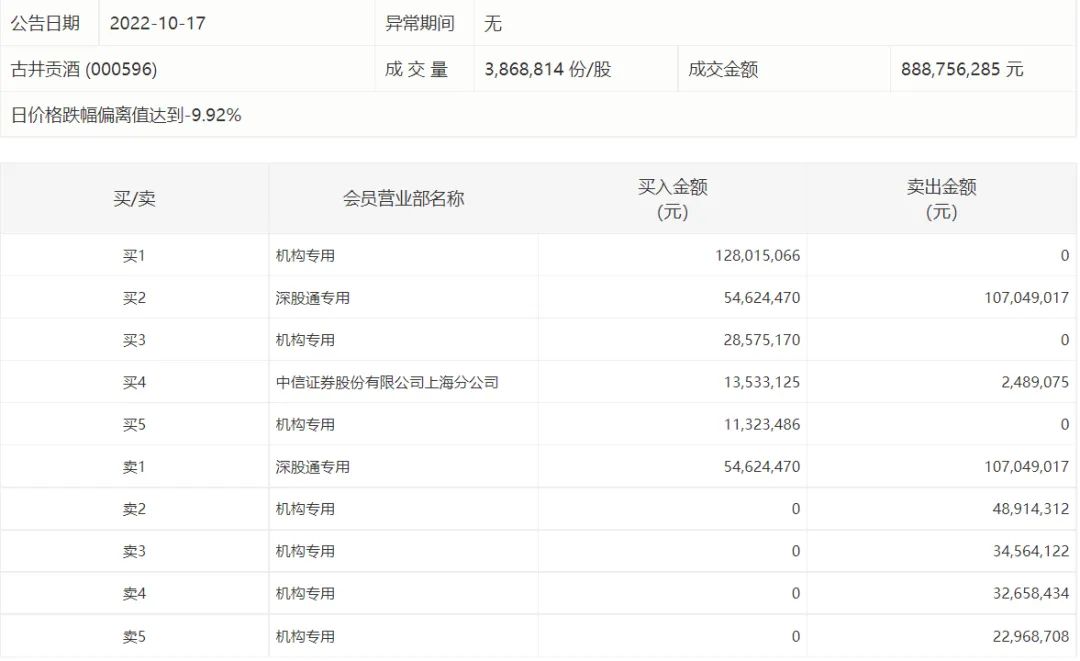1080x661 pixels.
Task: Select the 买5 row label
Action: click(x=134, y=425)
